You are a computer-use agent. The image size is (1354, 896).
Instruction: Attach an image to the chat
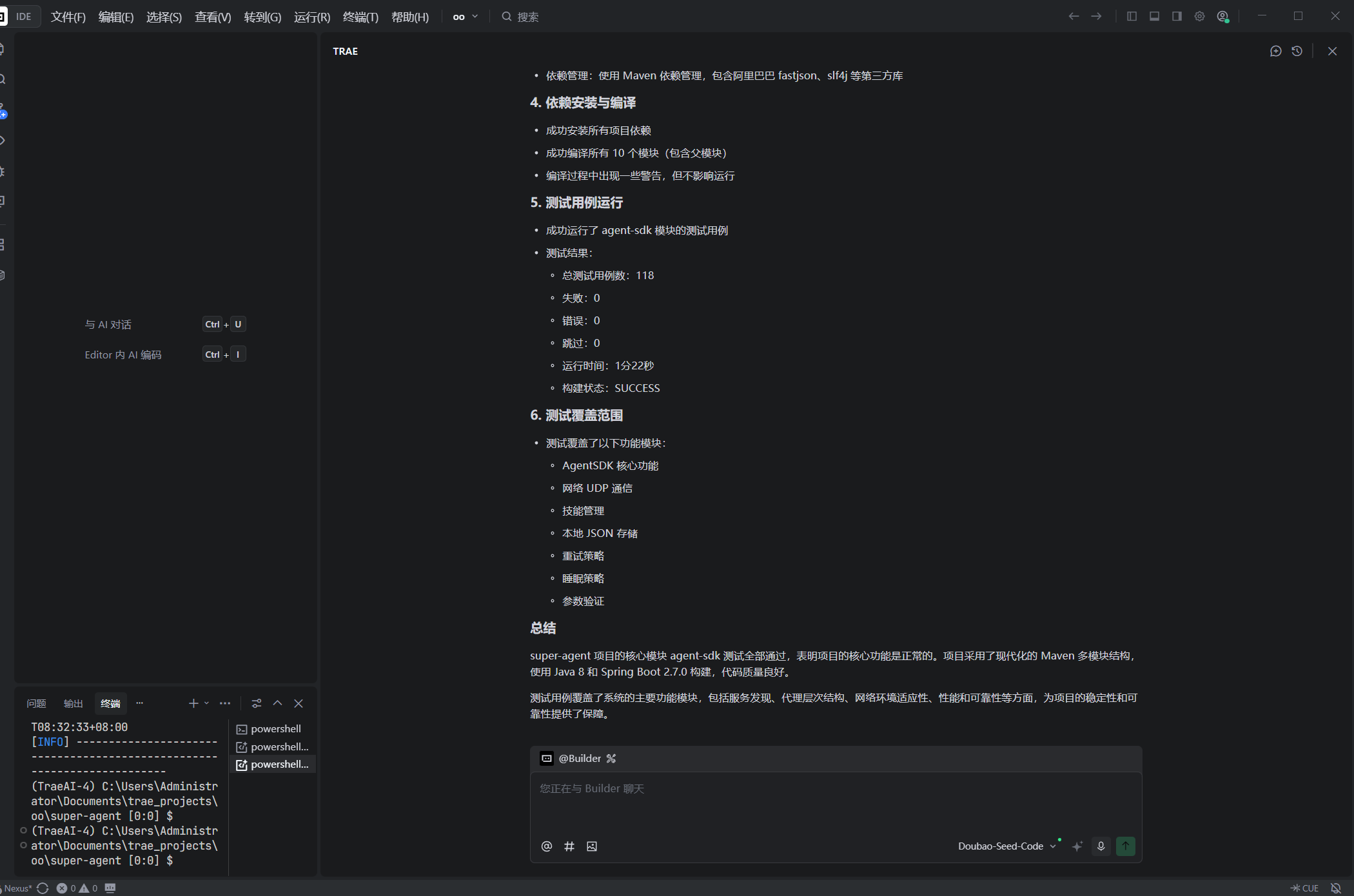(592, 846)
